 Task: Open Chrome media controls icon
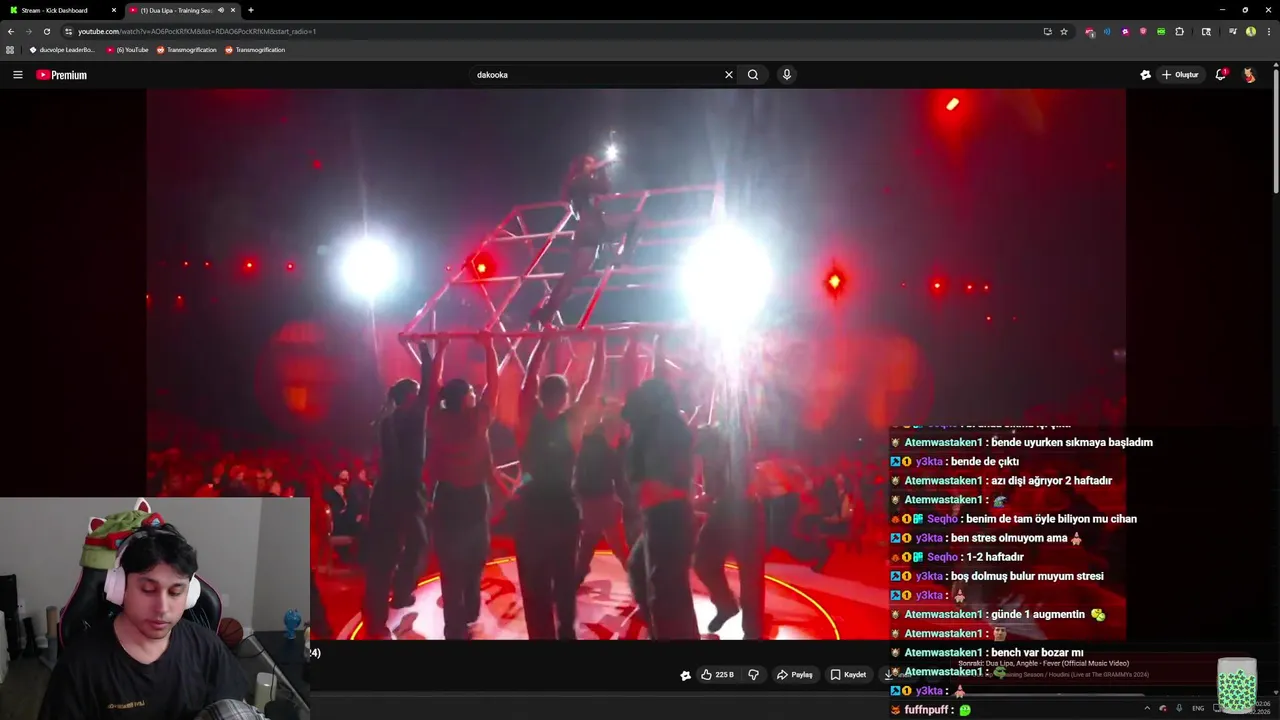(x=1233, y=31)
